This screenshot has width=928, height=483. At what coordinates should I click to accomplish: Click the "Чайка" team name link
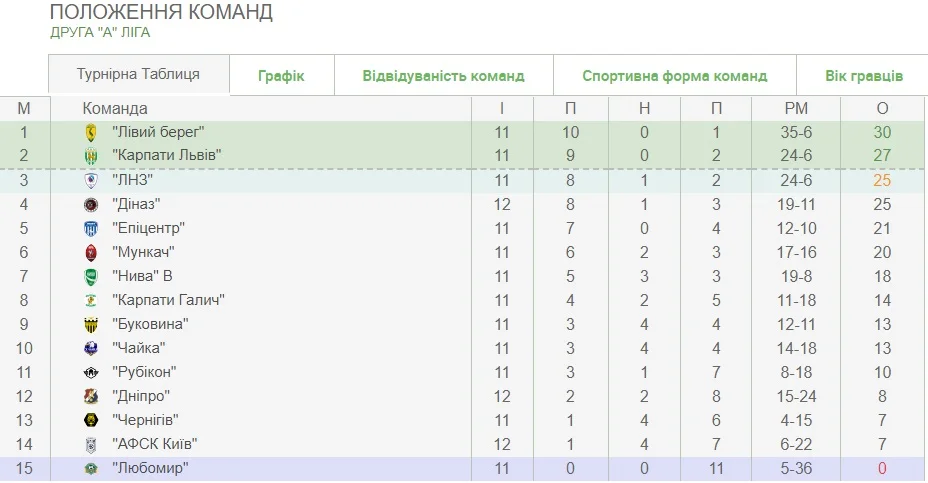(x=138, y=348)
